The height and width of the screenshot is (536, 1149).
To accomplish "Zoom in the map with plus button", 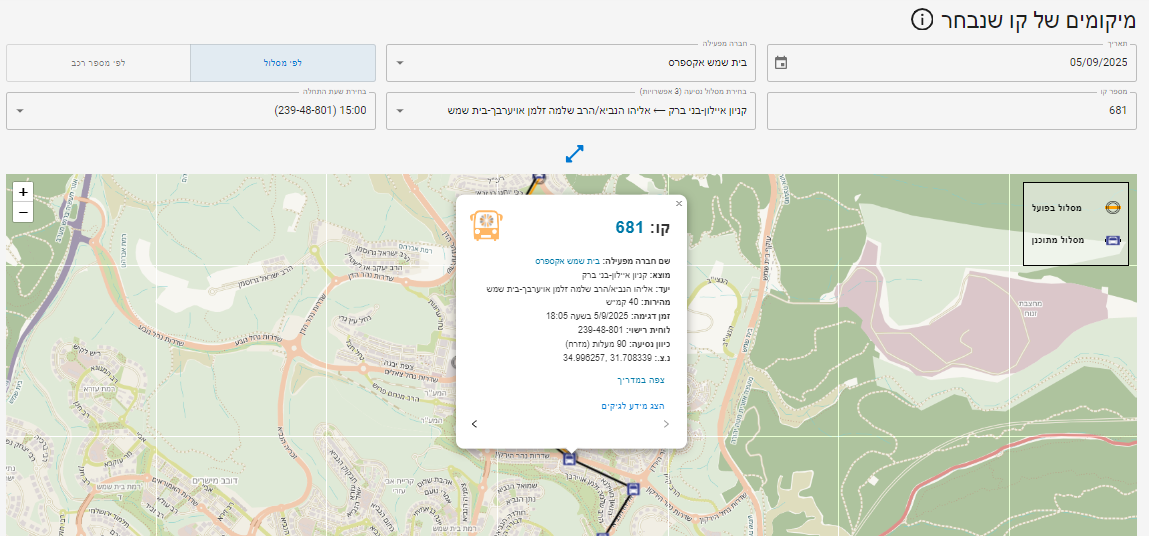I will click(x=23, y=192).
